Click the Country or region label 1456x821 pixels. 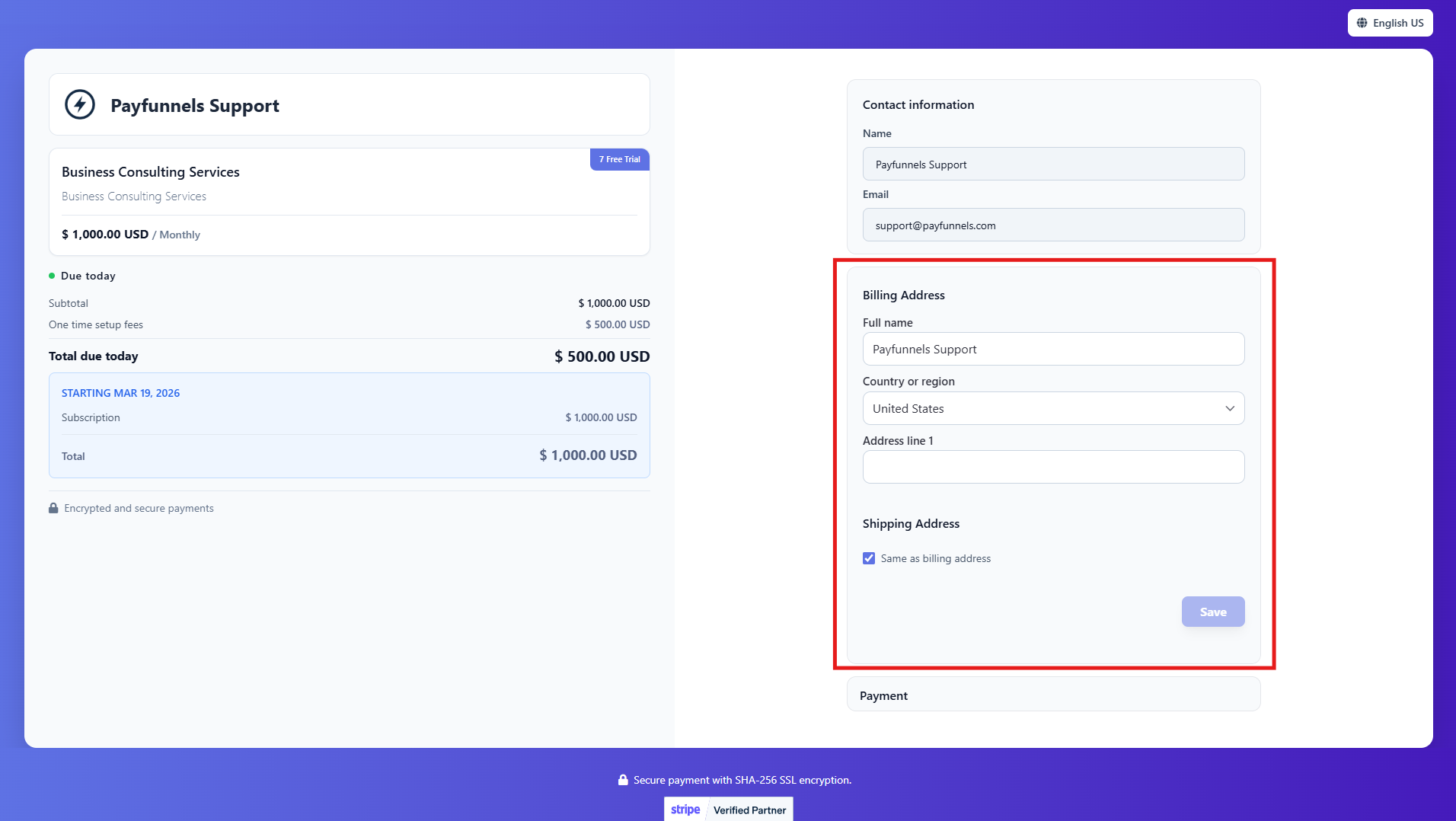908,382
